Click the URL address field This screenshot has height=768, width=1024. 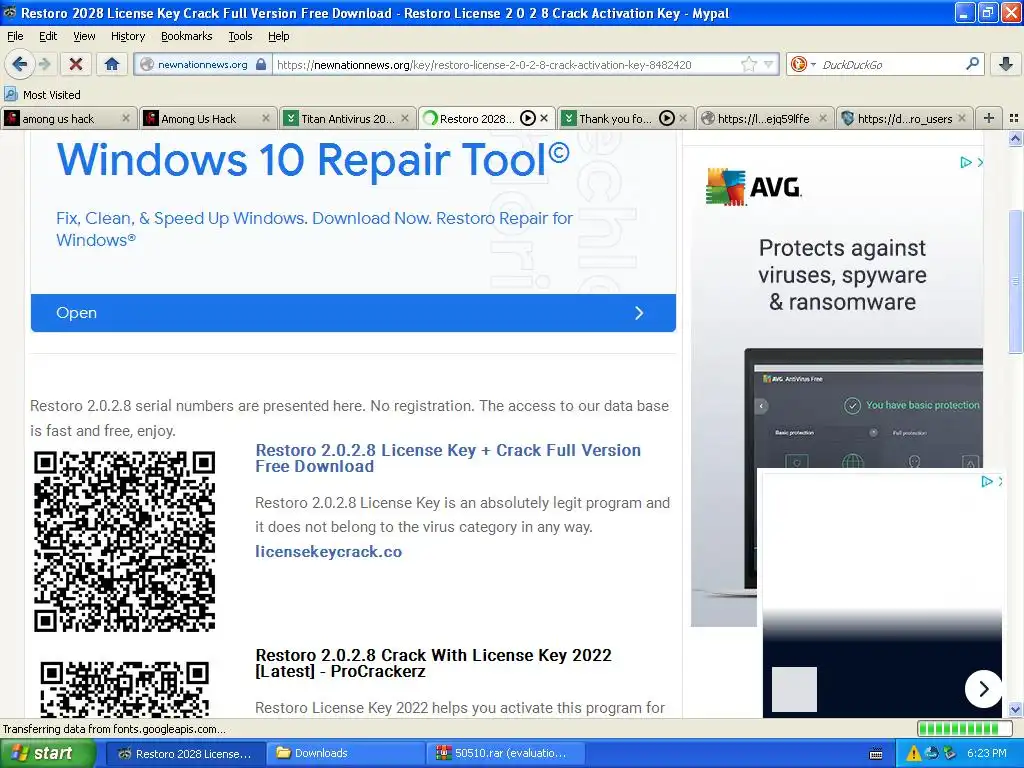pyautogui.click(x=506, y=65)
